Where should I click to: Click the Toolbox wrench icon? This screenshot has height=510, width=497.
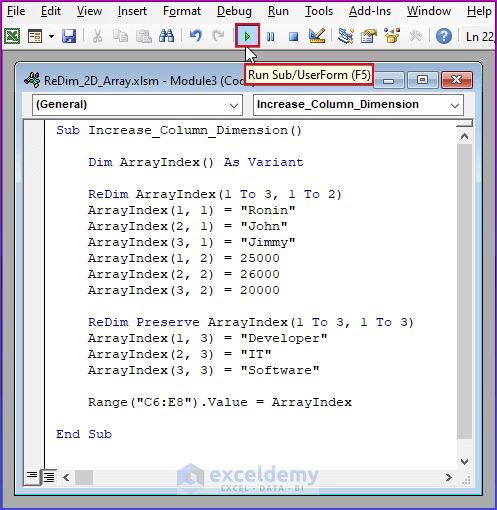click(415, 36)
